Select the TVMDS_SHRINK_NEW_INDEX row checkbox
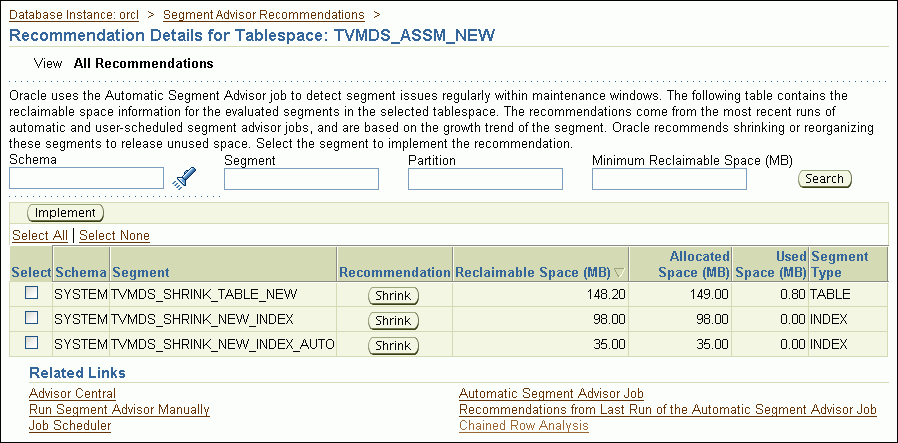This screenshot has width=898, height=443. 32,318
